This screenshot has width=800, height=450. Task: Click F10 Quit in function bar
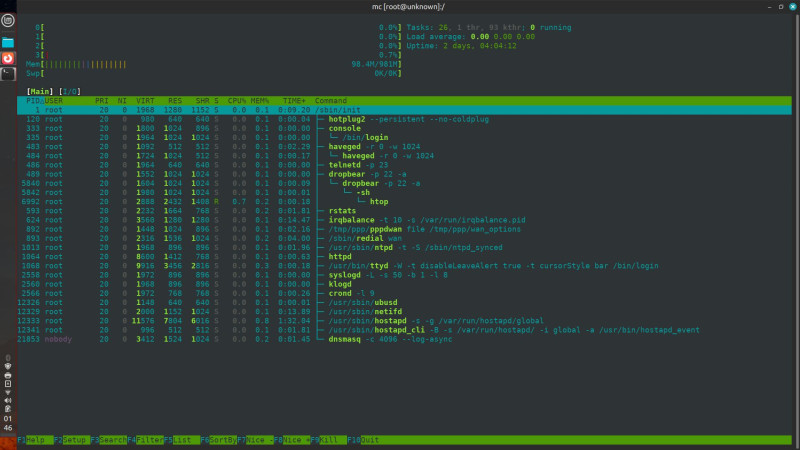coord(363,440)
